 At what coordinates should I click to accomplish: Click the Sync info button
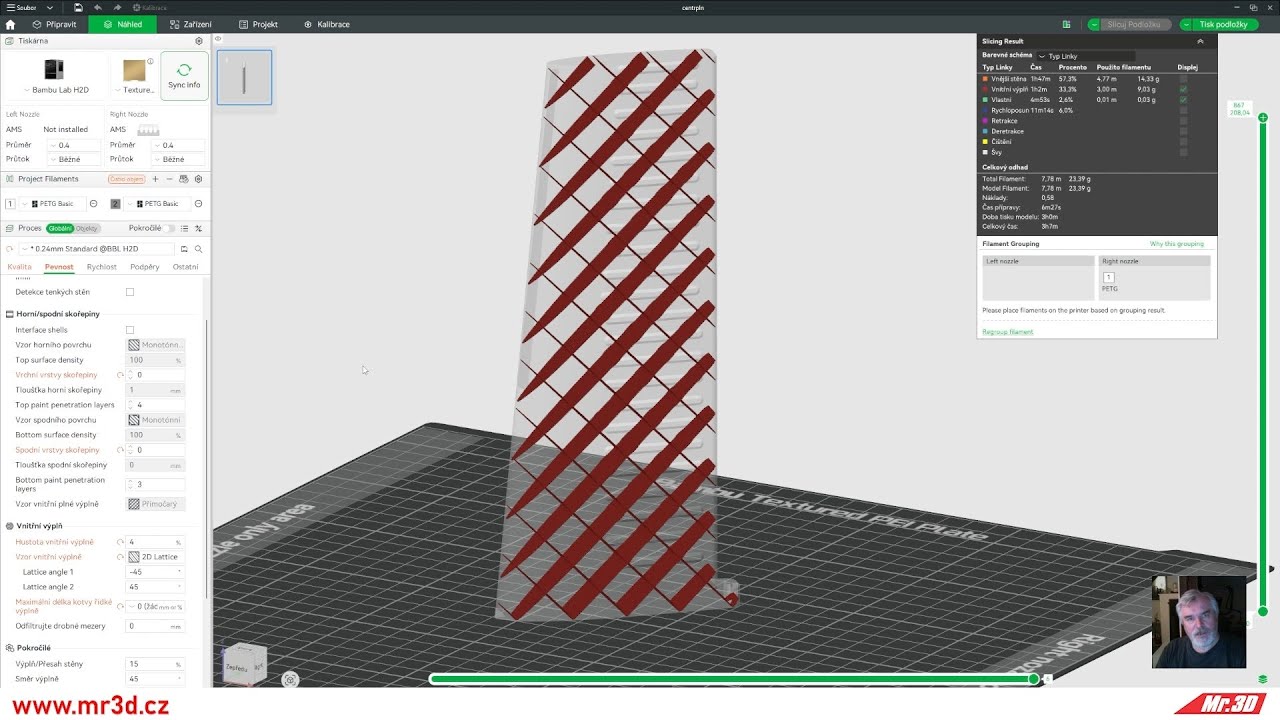click(184, 76)
